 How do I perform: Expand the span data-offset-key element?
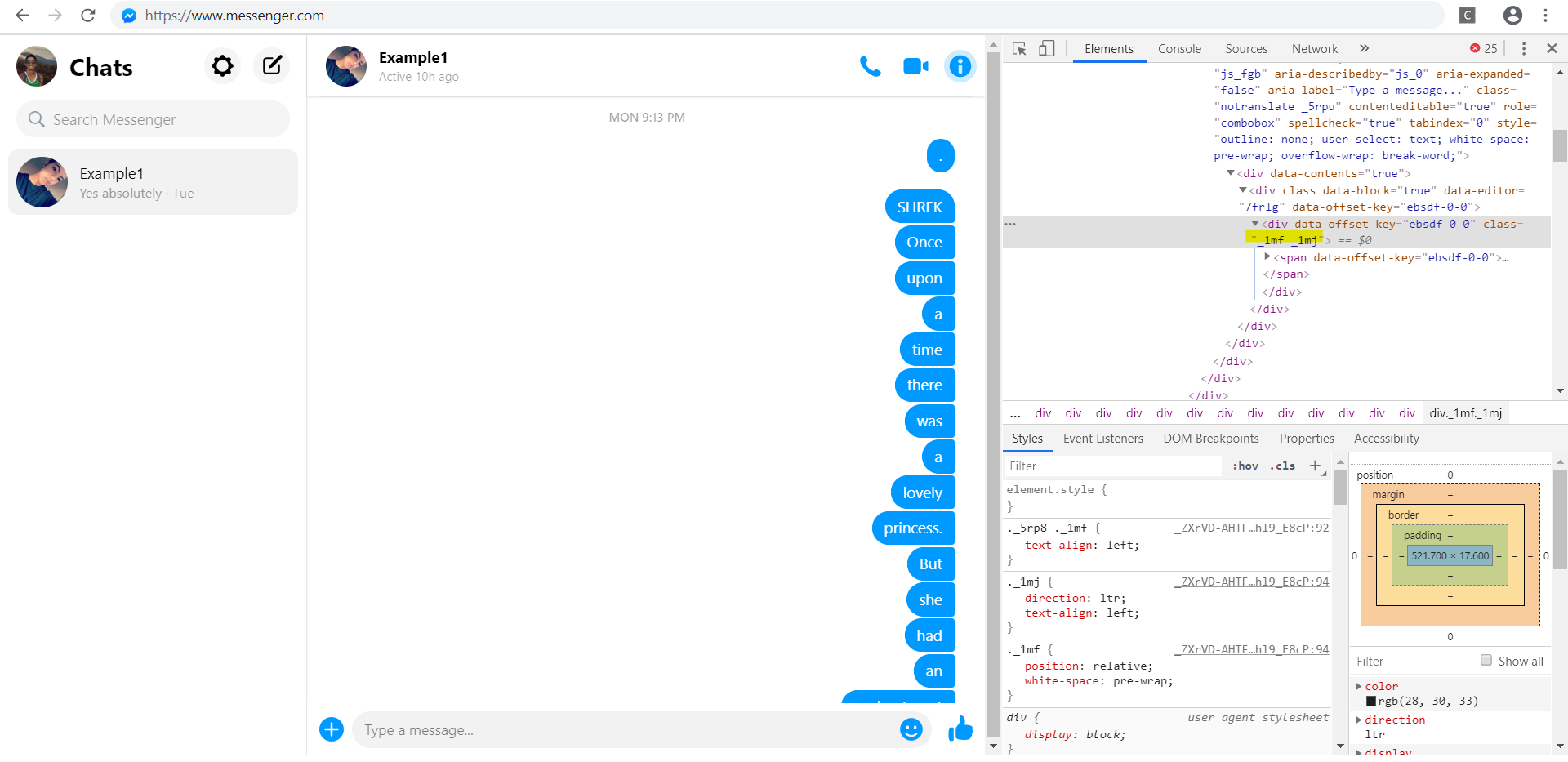click(1267, 257)
